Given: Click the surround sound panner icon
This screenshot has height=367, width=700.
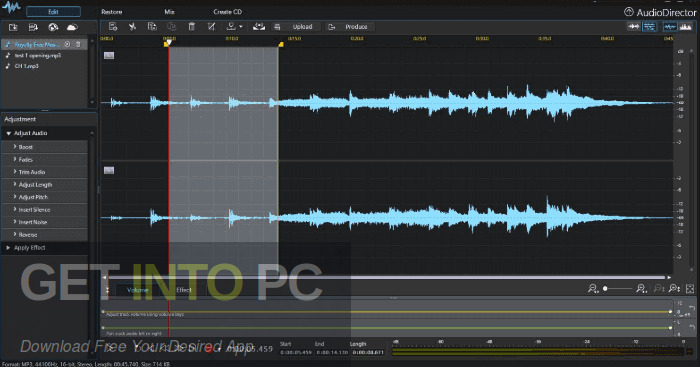Looking at the screenshot, I should pos(258,27).
